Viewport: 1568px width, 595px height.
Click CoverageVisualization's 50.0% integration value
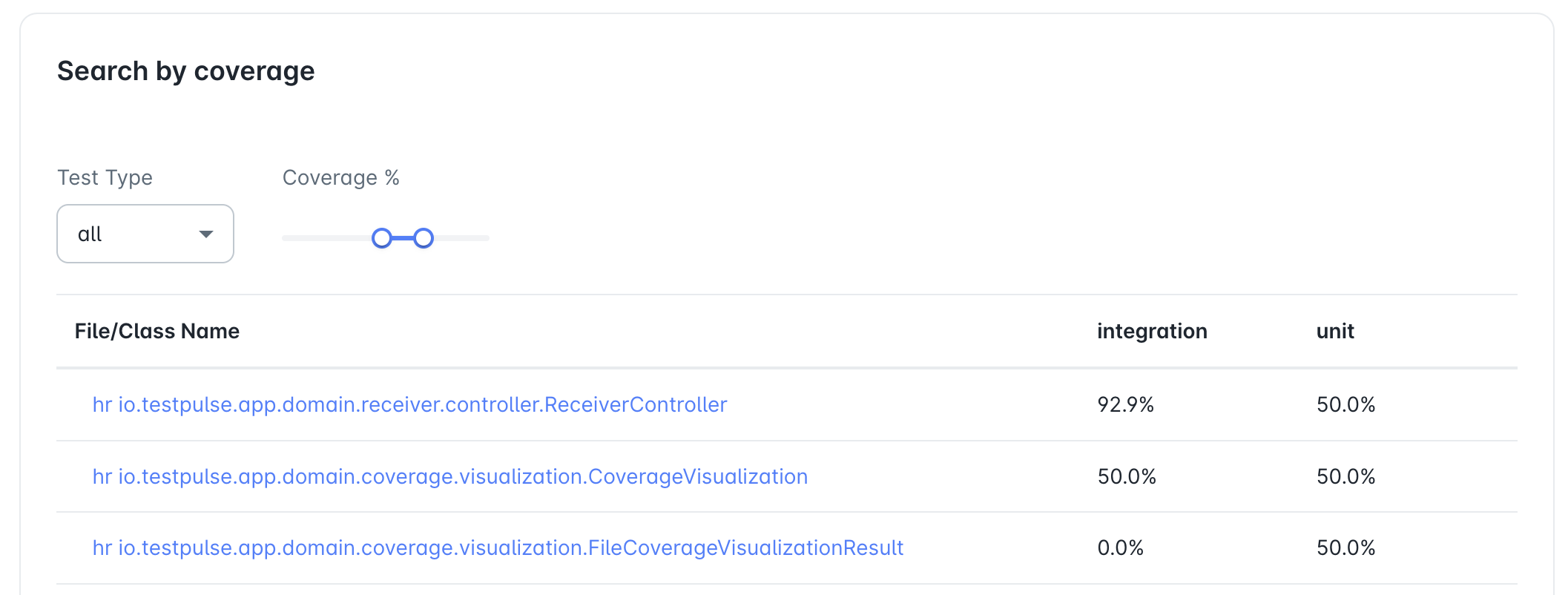point(1127,476)
